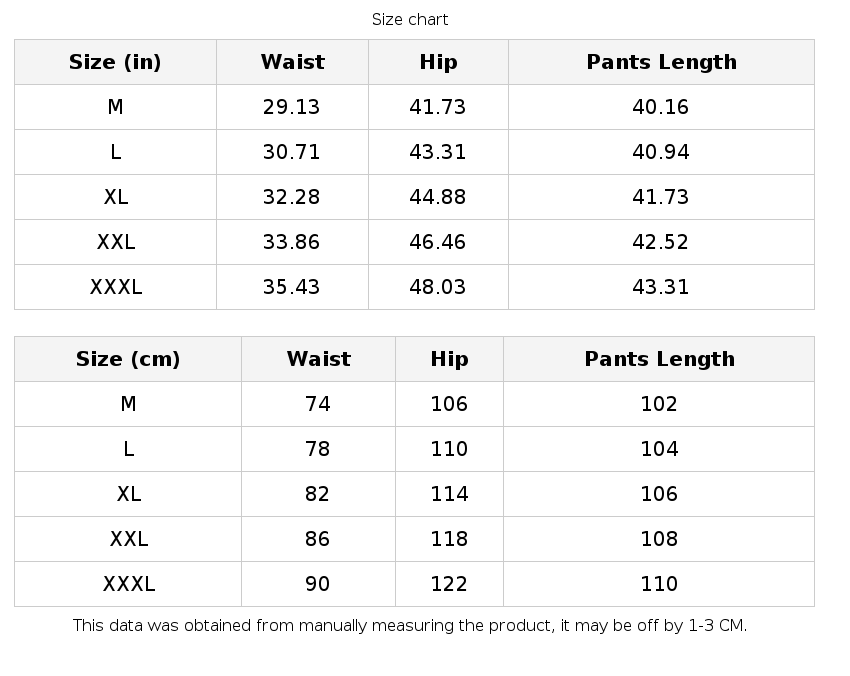This screenshot has width=850, height=676.
Task: Select XL label in cm table
Action: (x=129, y=494)
